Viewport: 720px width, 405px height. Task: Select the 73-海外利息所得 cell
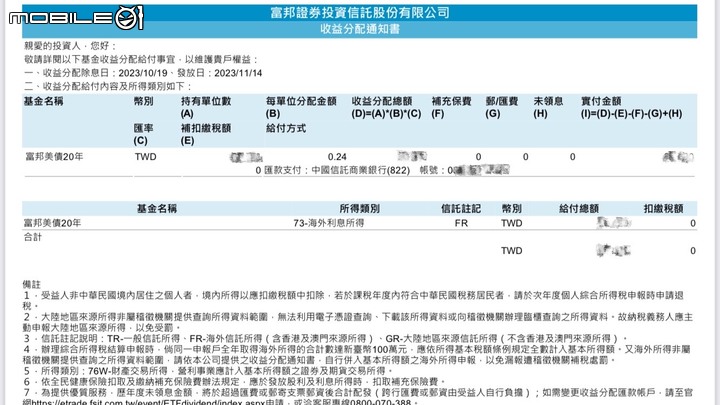329,223
